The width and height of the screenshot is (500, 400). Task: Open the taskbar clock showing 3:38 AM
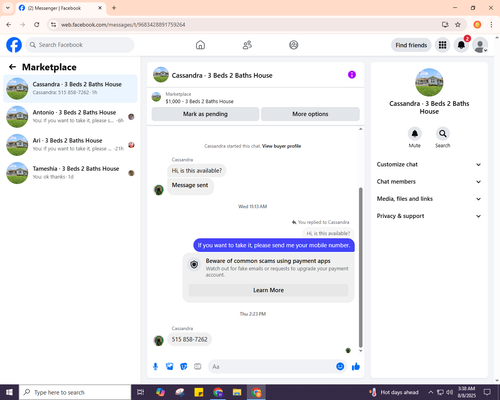pos(467,392)
